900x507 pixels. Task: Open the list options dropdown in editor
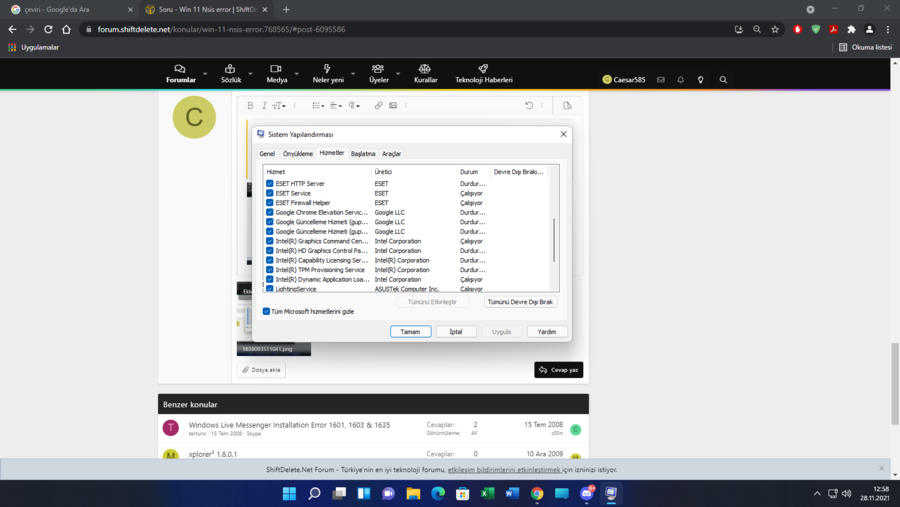318,106
